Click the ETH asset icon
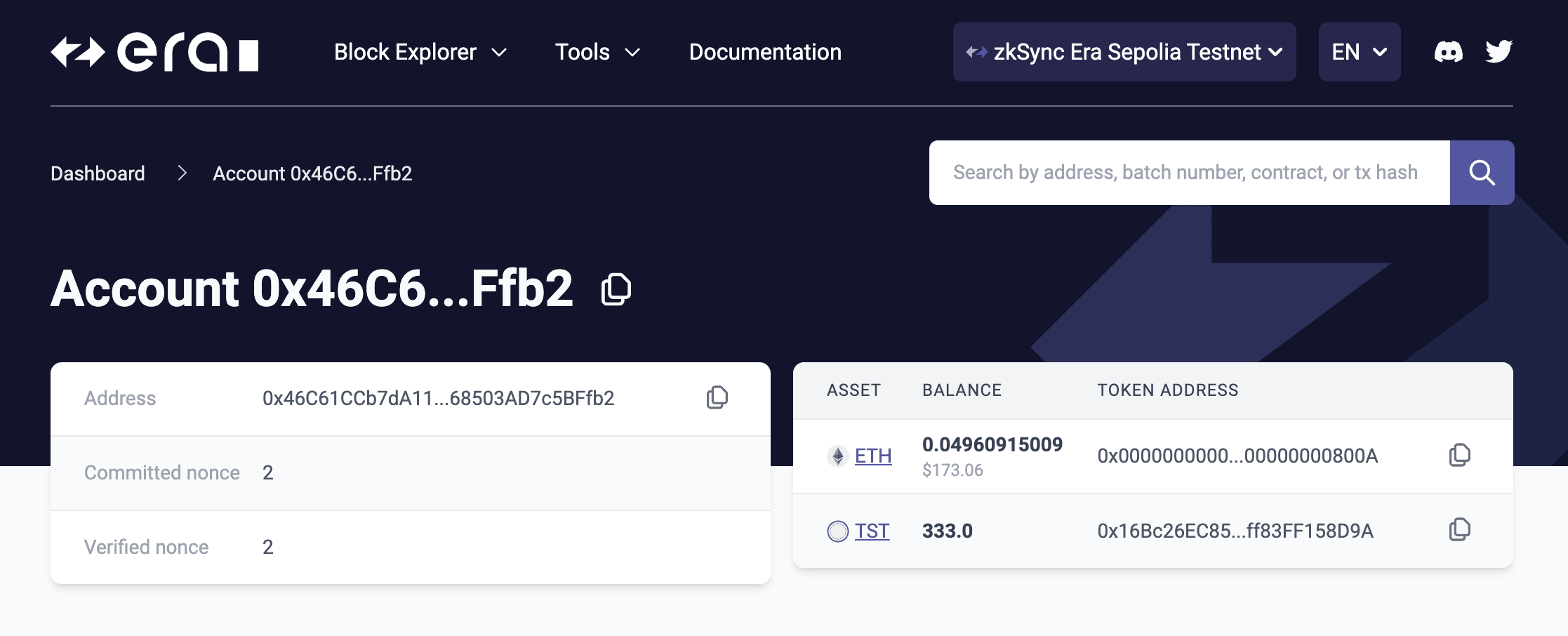The image size is (1568, 636). coord(837,456)
